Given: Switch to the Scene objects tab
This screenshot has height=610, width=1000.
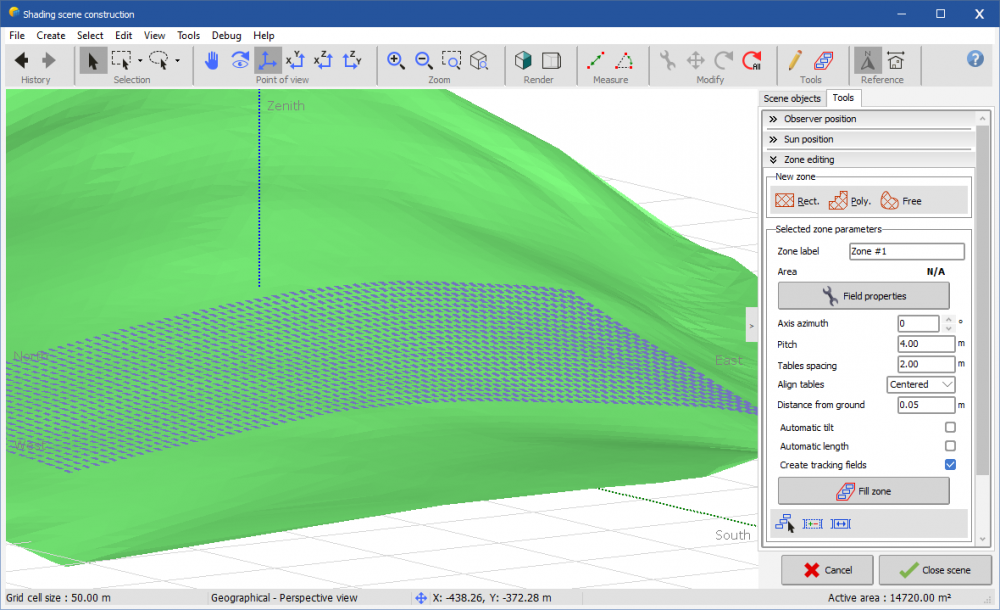Looking at the screenshot, I should [792, 98].
